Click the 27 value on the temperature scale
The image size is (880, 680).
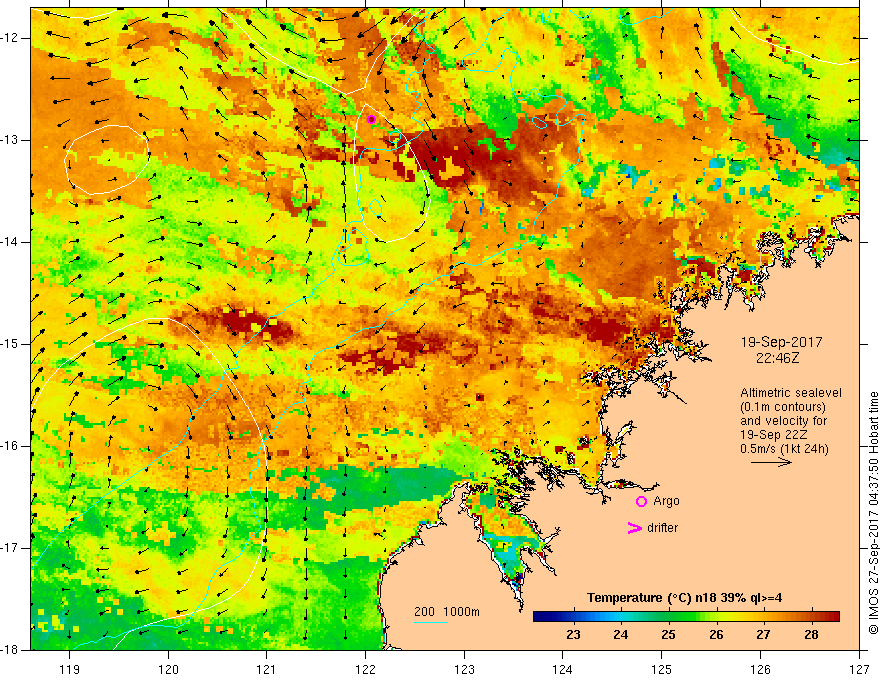click(x=763, y=635)
